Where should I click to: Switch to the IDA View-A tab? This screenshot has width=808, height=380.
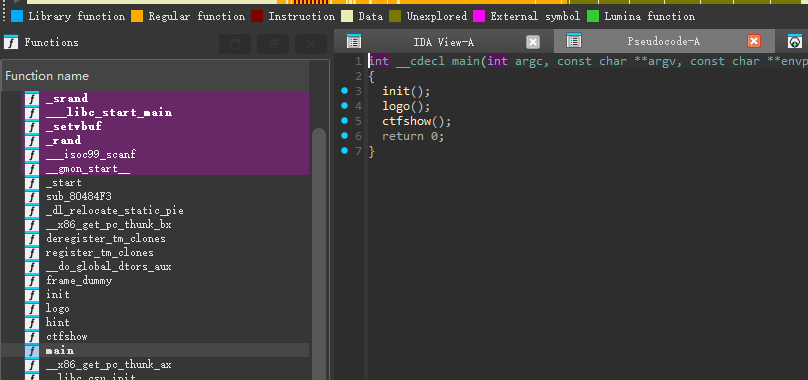(x=443, y=42)
